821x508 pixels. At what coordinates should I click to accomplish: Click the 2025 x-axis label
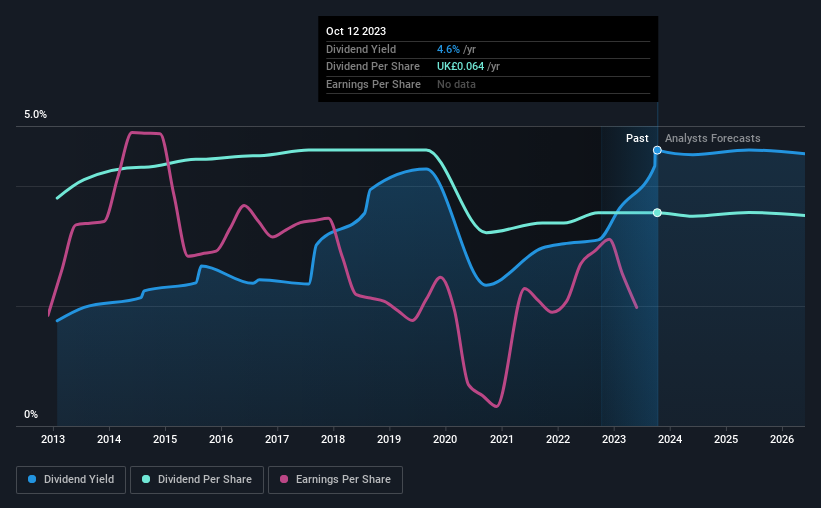(726, 439)
